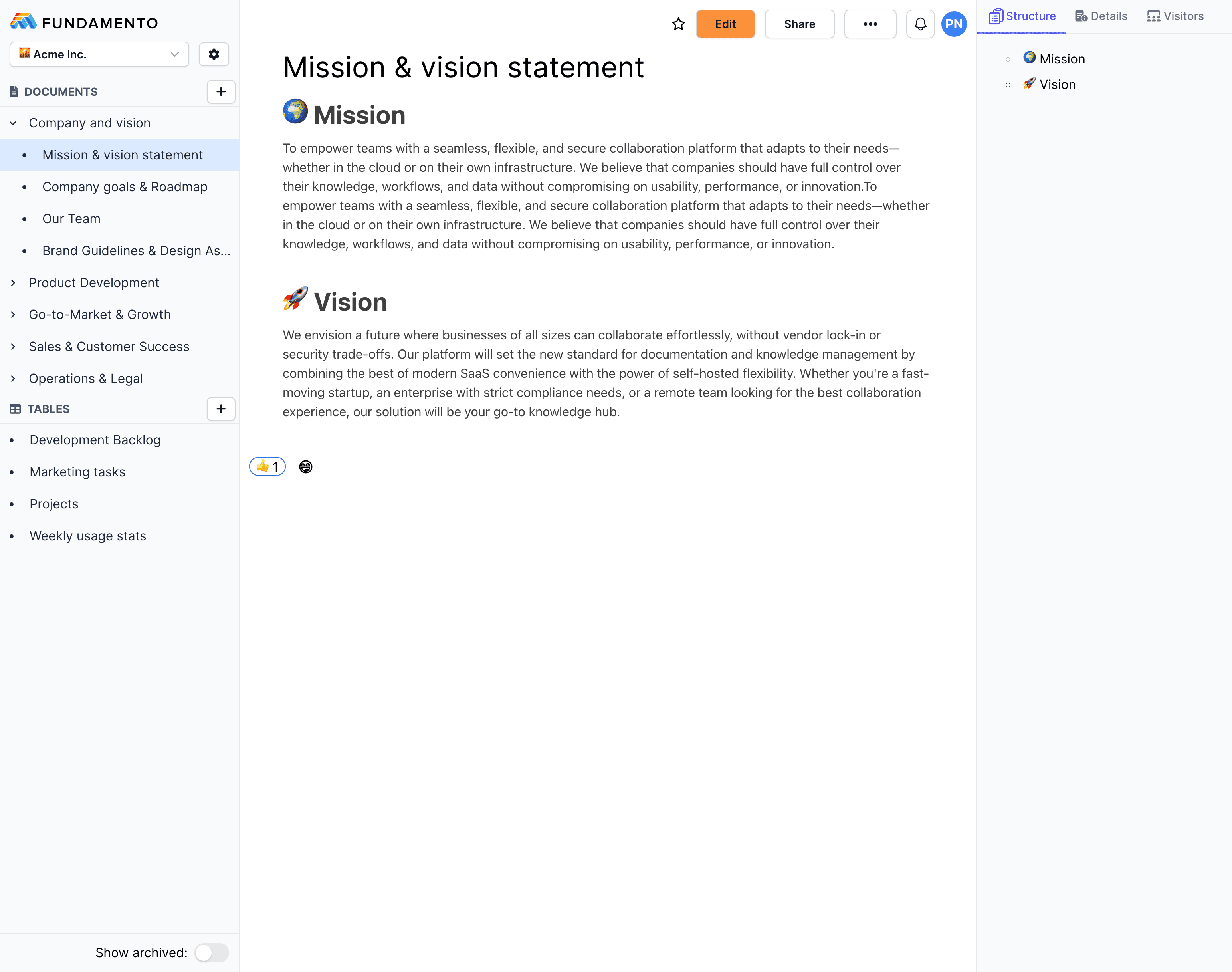Share the current document
Screen dimensions: 1232x972
click(x=799, y=24)
